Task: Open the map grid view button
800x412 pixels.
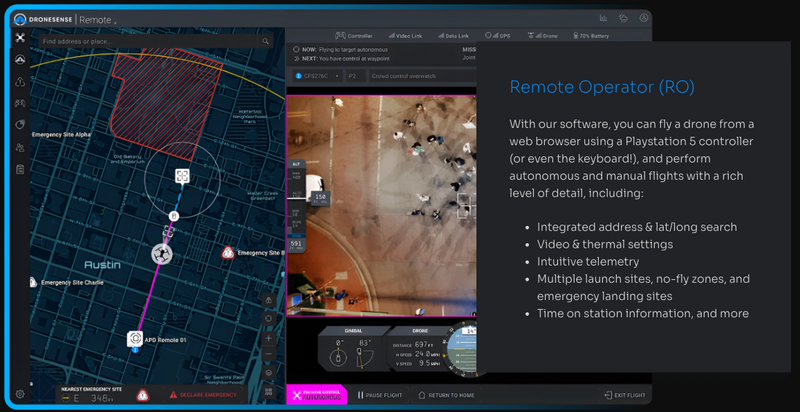Action: coord(268,392)
